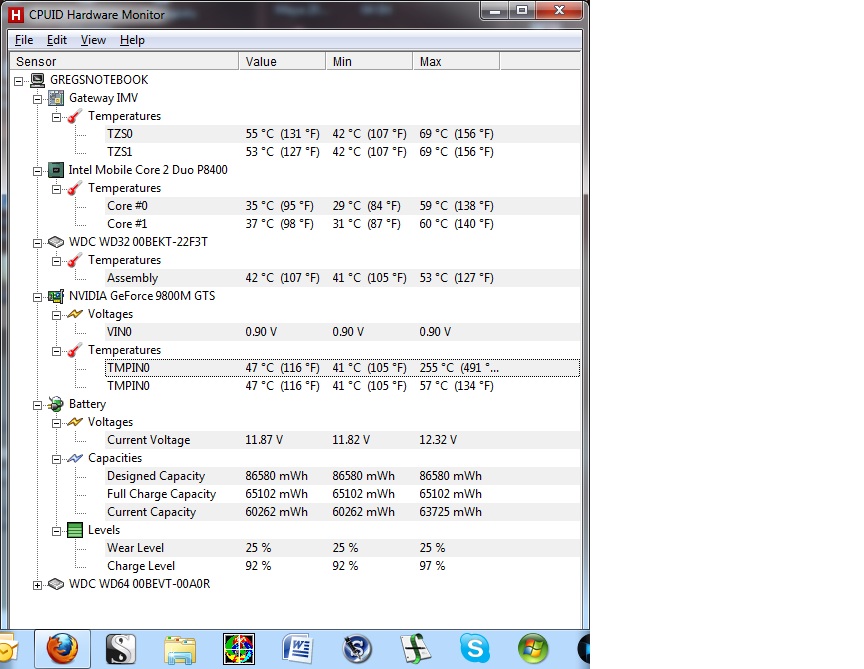Select the Full Charge Capacity row

click(342, 494)
